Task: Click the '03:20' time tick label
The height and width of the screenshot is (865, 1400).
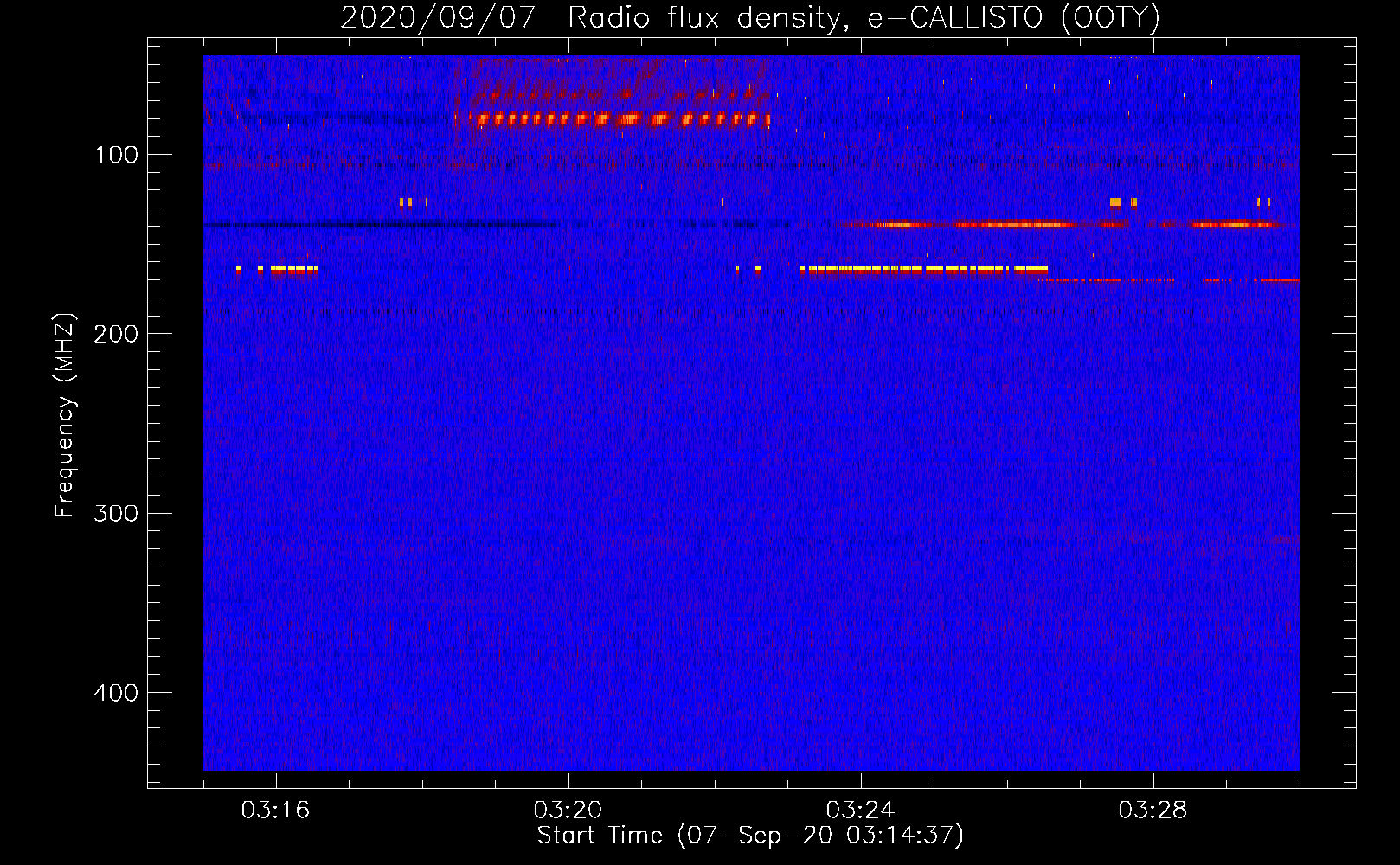Action: click(568, 811)
